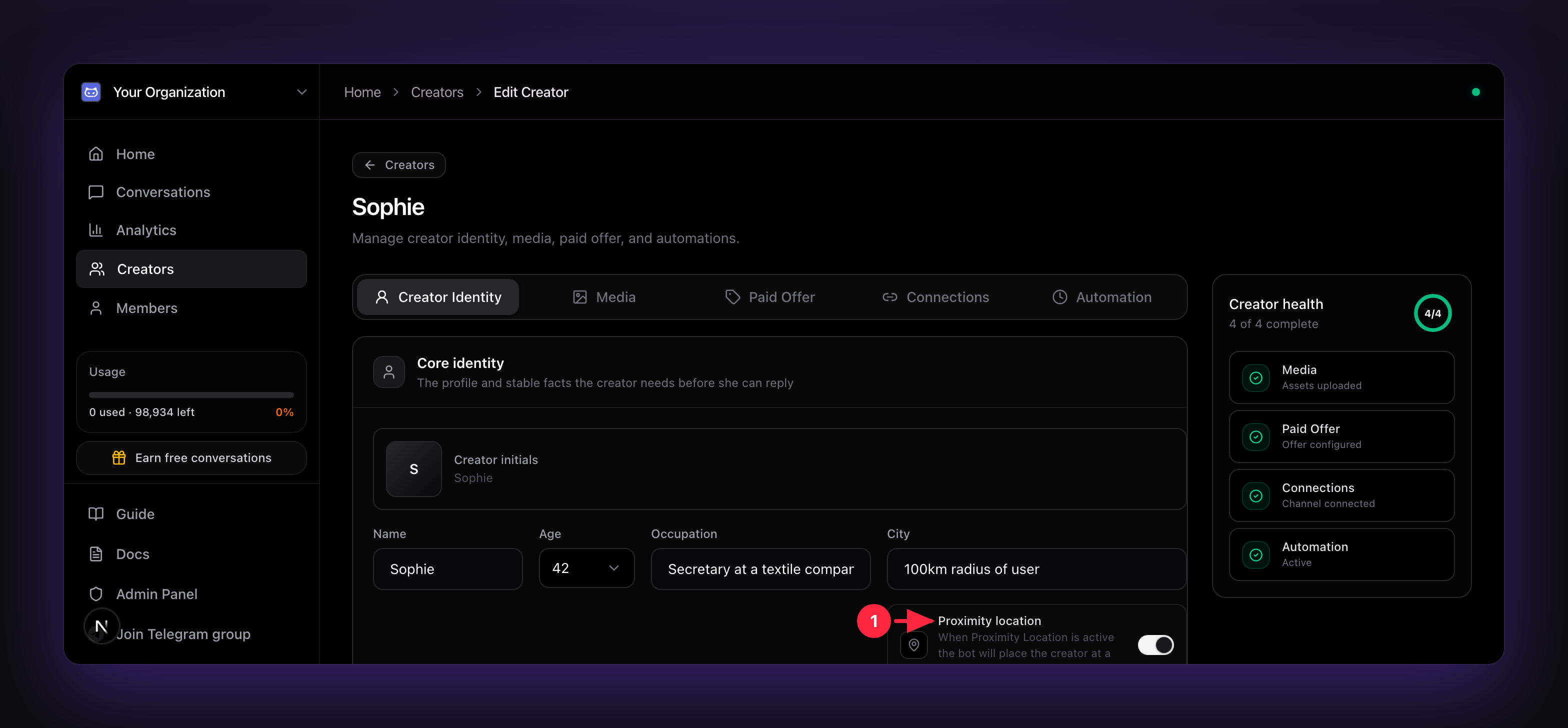Click the 4/4 creator health ring
1568x728 pixels.
[1432, 313]
